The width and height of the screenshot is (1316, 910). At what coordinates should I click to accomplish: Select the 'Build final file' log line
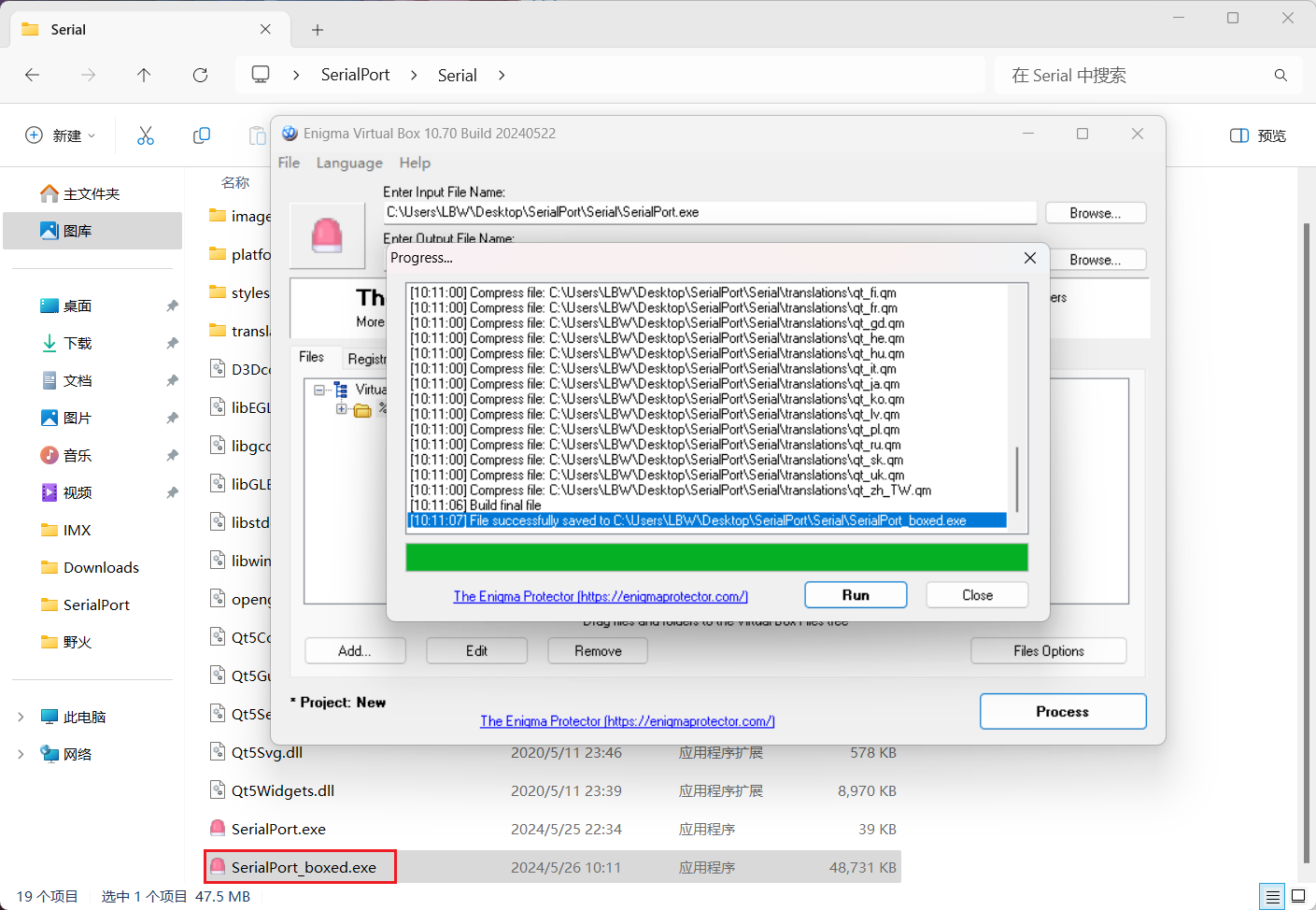coord(707,505)
